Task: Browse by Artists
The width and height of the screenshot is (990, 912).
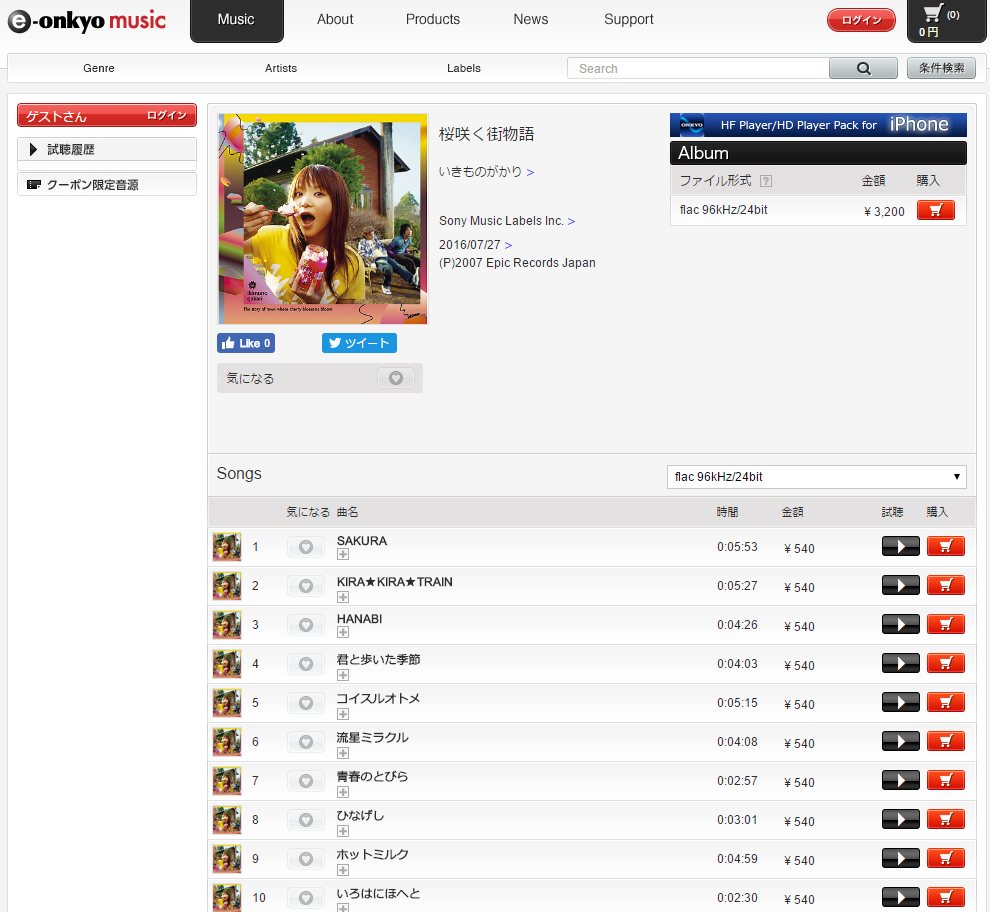Action: [x=281, y=68]
